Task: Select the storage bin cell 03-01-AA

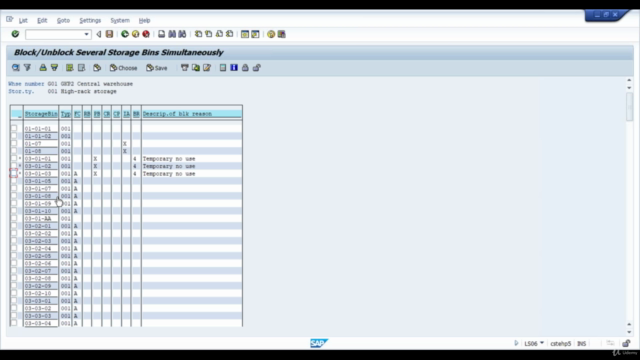Action: 41,218
